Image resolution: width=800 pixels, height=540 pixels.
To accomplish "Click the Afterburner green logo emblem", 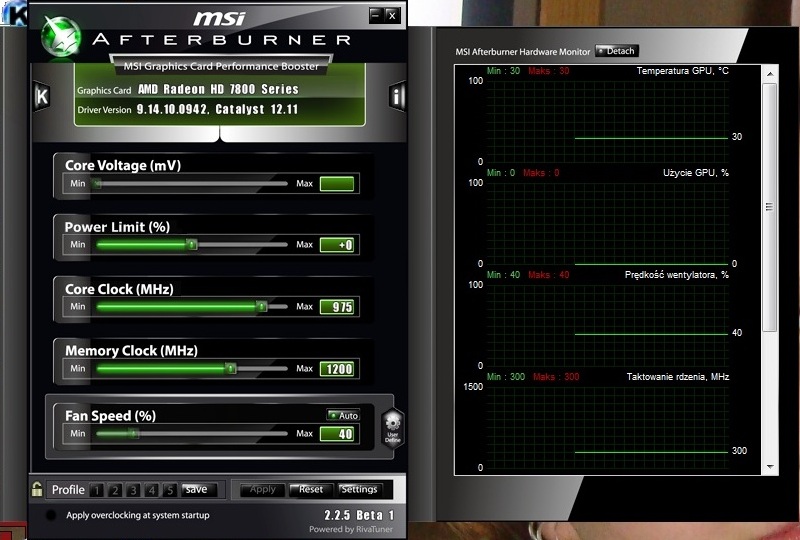I will pyautogui.click(x=61, y=37).
